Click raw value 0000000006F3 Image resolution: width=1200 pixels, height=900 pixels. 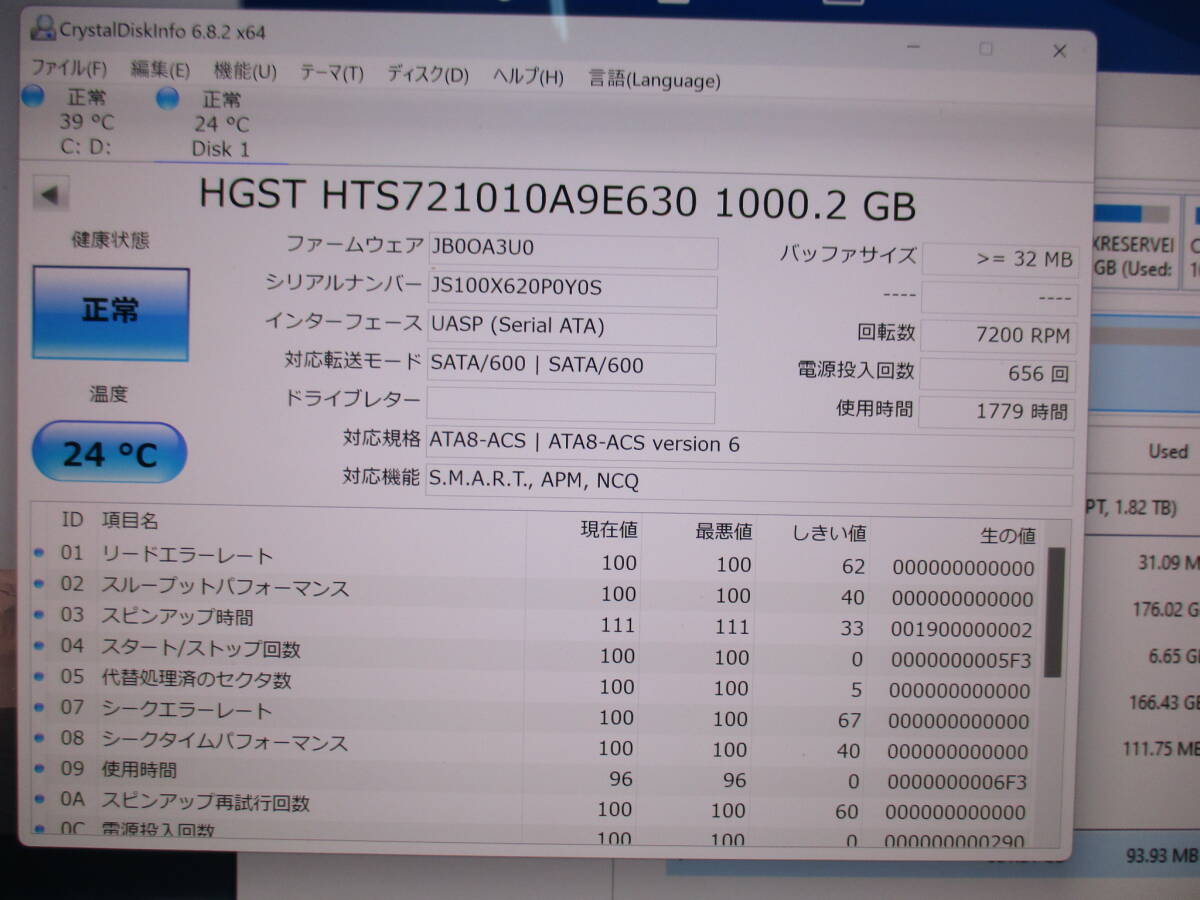tap(958, 782)
